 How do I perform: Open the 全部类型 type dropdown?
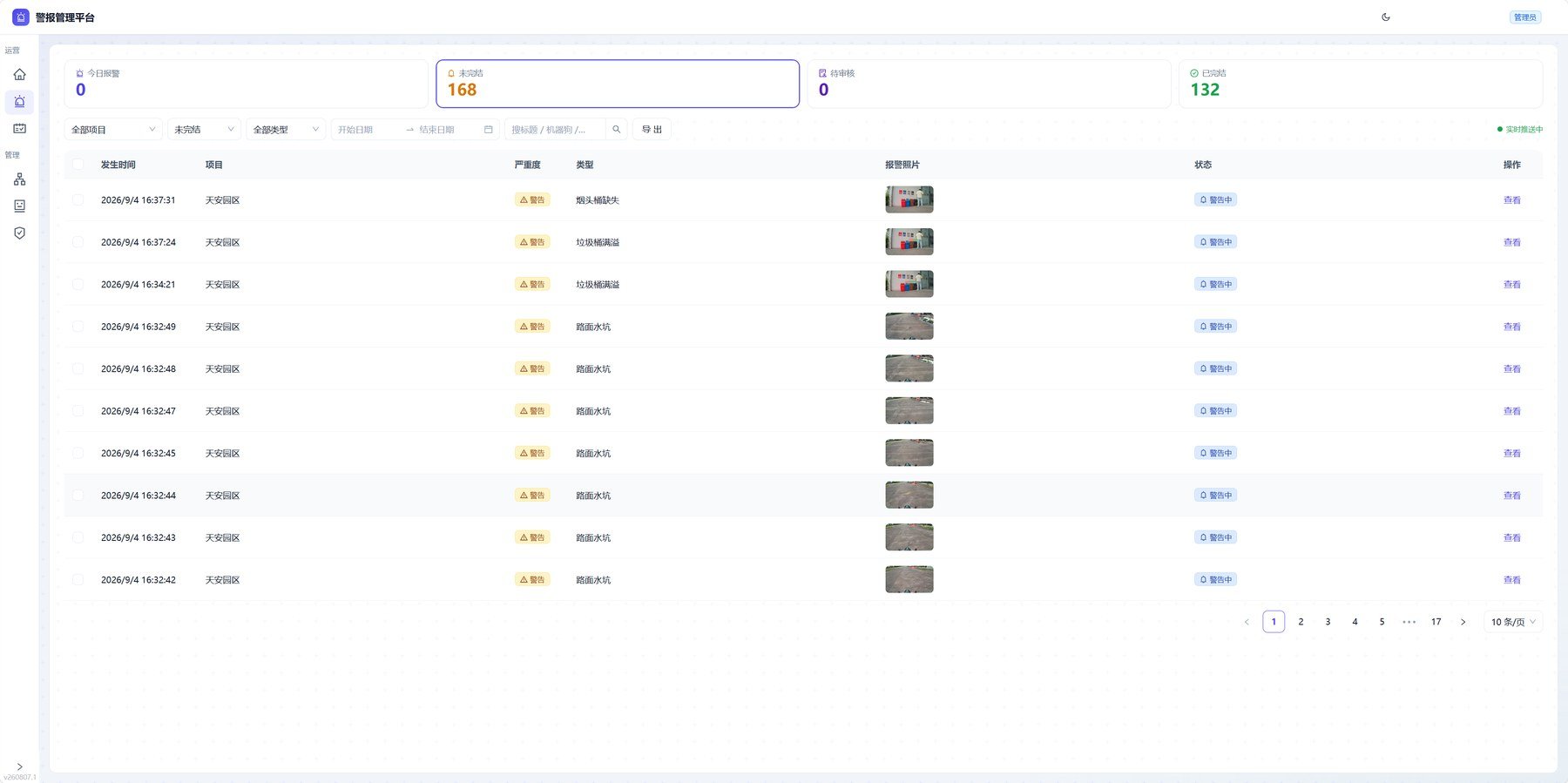(286, 130)
